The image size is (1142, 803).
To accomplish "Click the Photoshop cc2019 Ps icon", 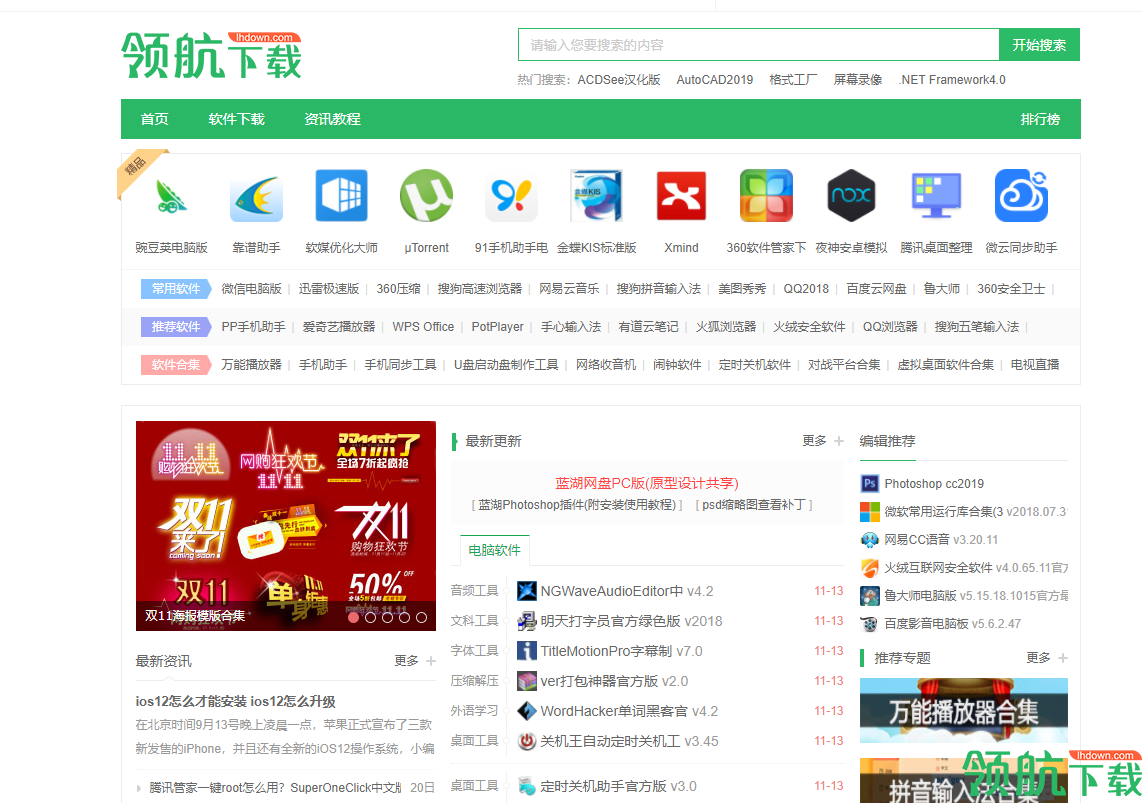I will (870, 483).
